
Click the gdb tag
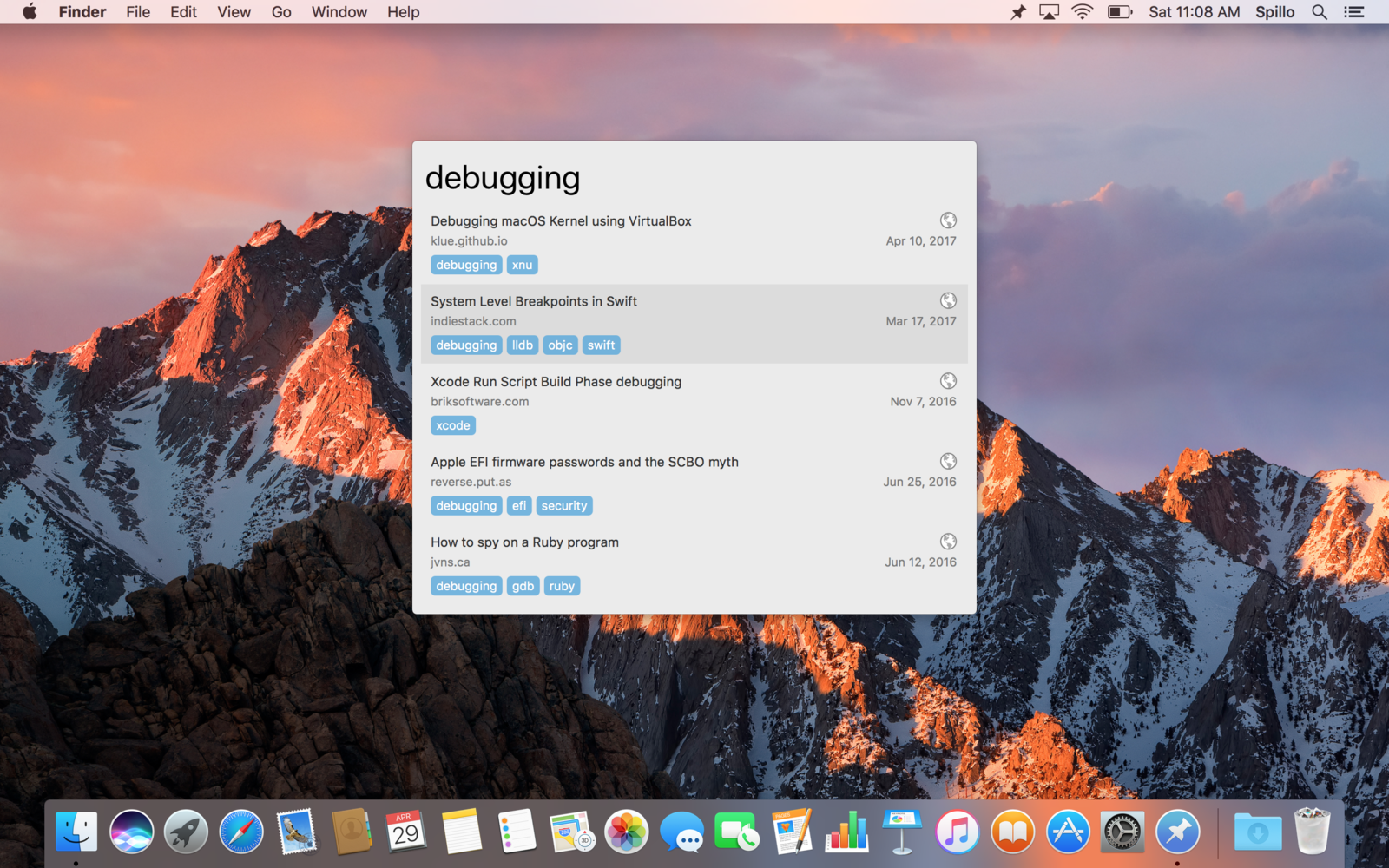[523, 586]
